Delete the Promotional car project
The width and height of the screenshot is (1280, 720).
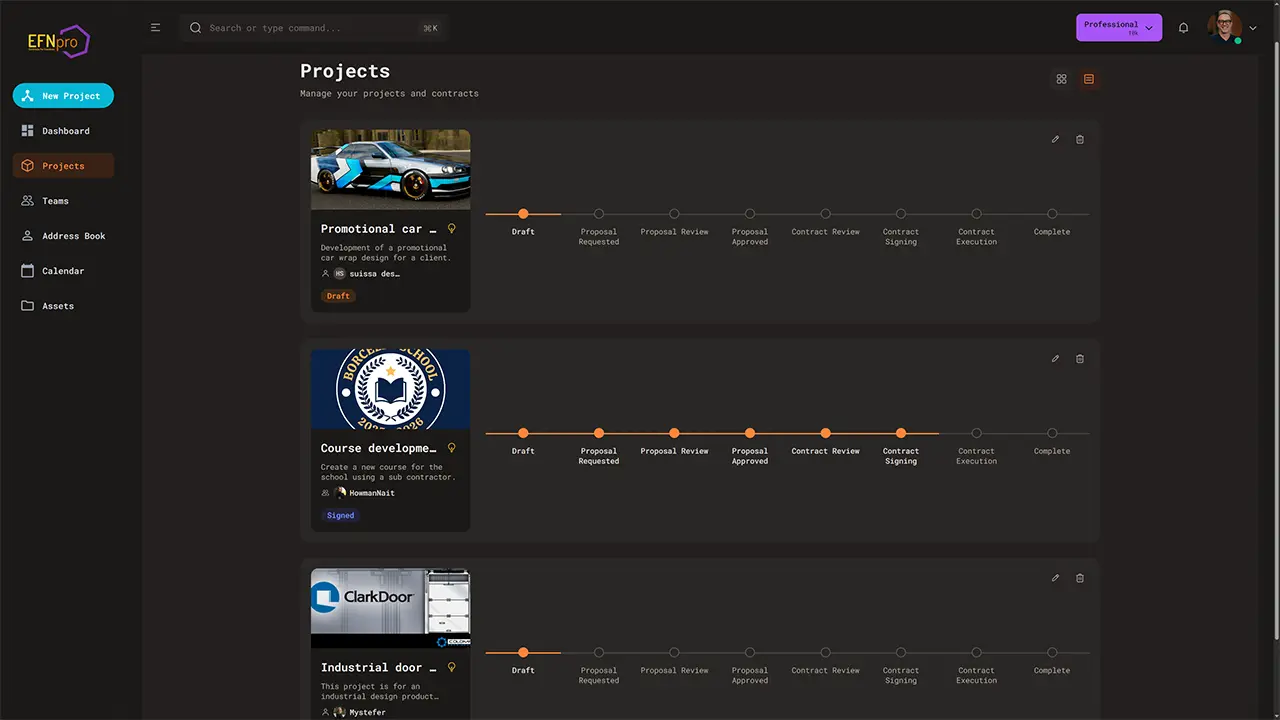pos(1080,139)
